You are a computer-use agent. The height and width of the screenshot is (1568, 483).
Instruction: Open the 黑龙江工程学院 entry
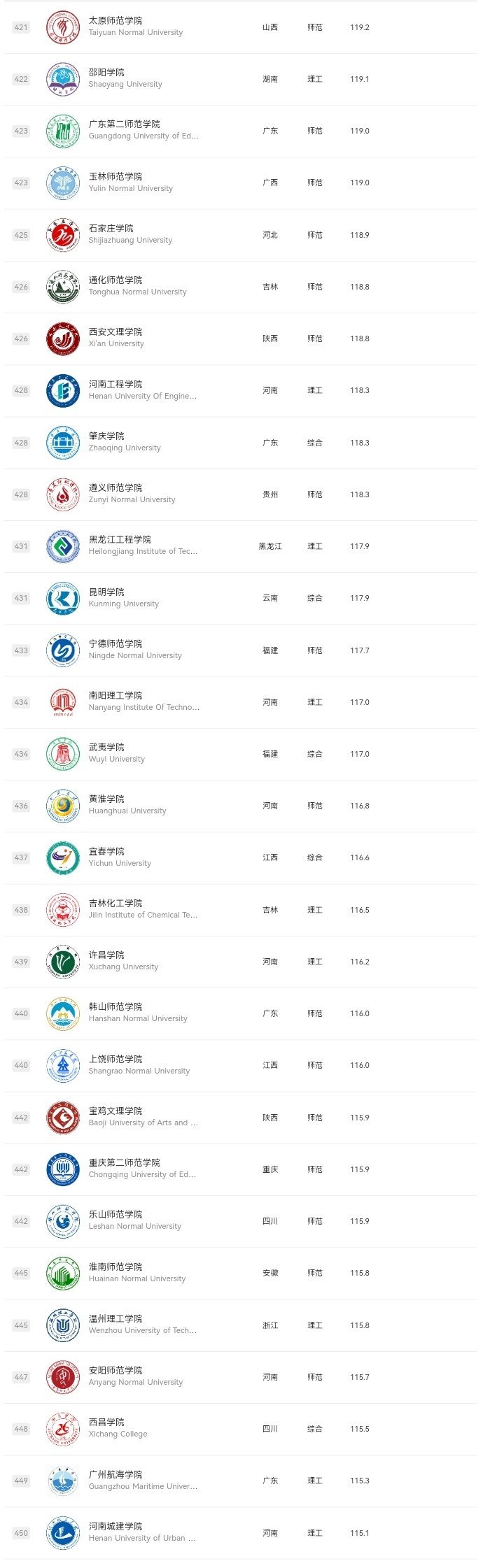120,539
